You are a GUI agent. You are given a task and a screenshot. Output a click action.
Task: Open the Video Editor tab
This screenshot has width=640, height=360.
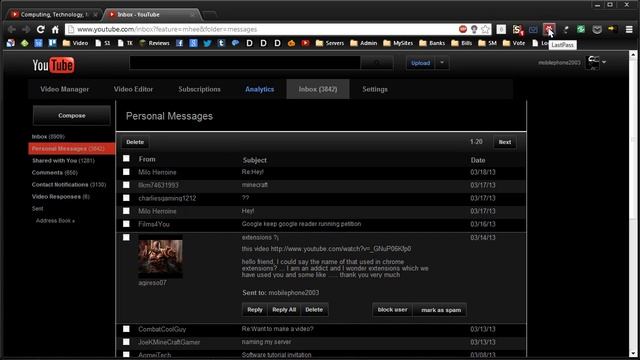click(133, 89)
